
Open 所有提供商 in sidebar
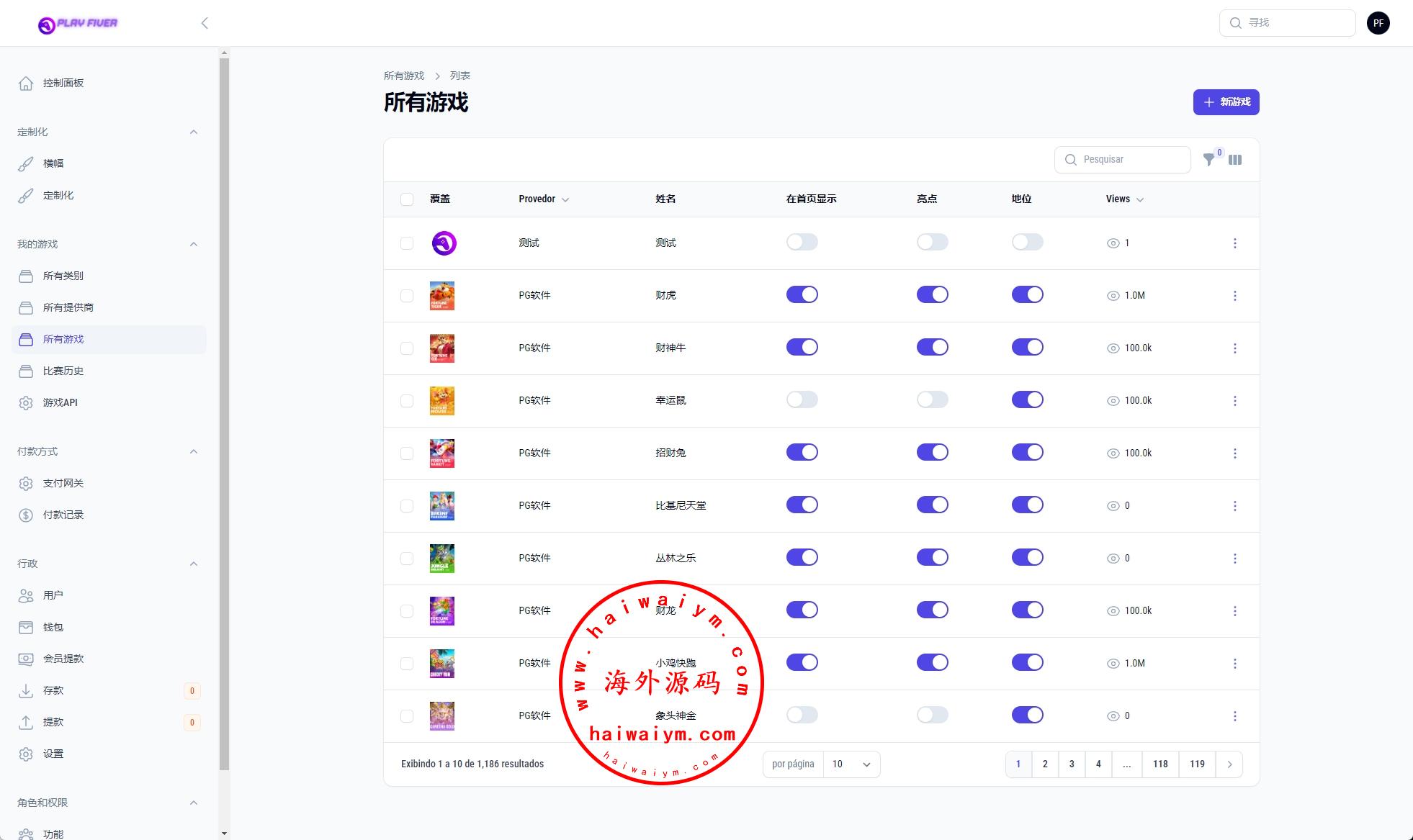(68, 307)
